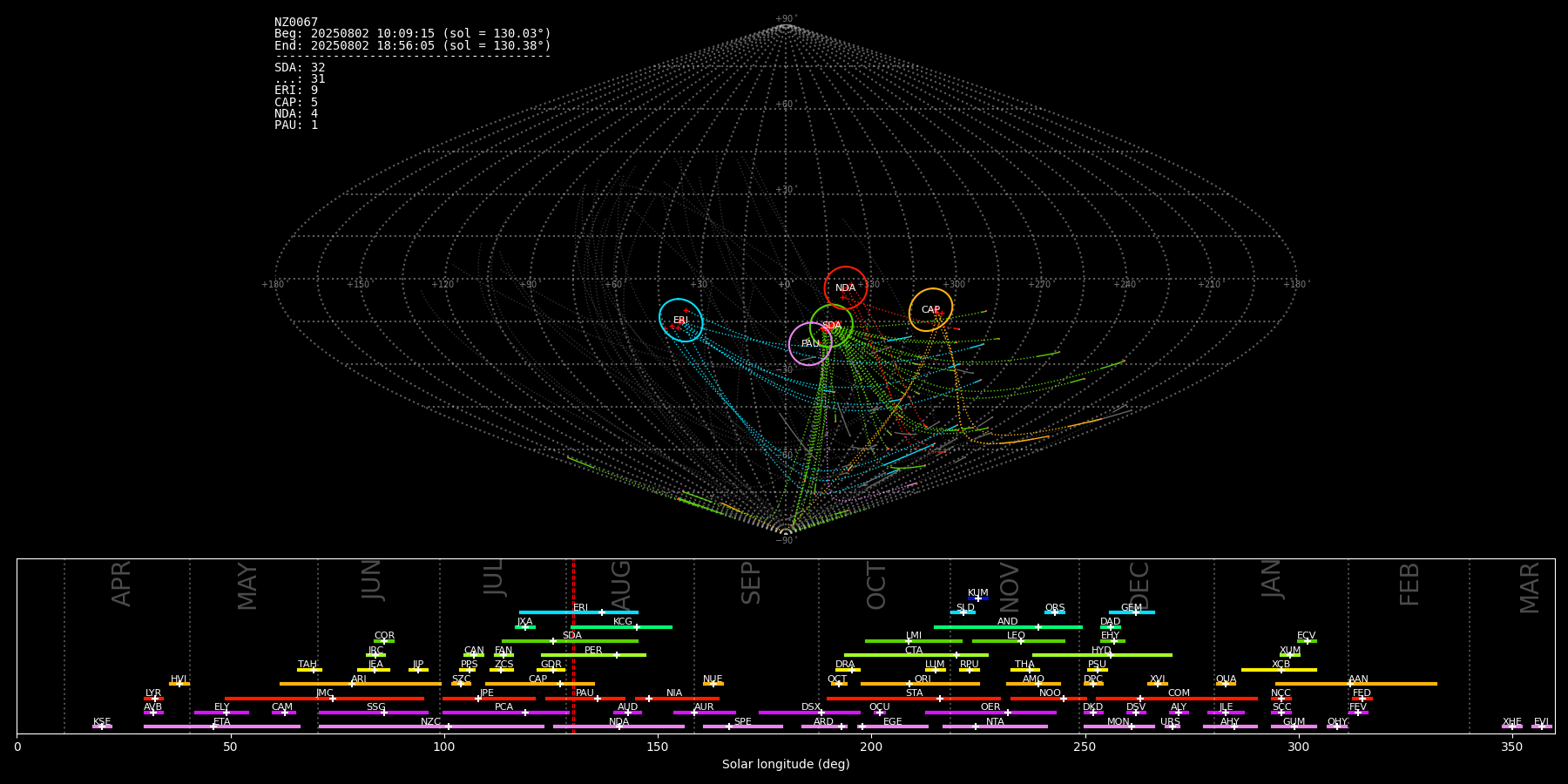The width and height of the screenshot is (1568, 784).
Task: Click the 'NDA: 4' count in the legend
Action: coord(296,114)
